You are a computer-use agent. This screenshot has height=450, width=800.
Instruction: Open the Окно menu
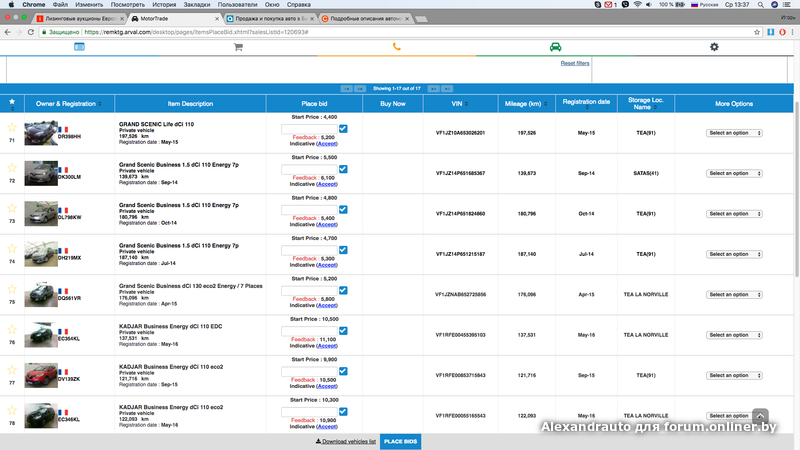pos(272,5)
